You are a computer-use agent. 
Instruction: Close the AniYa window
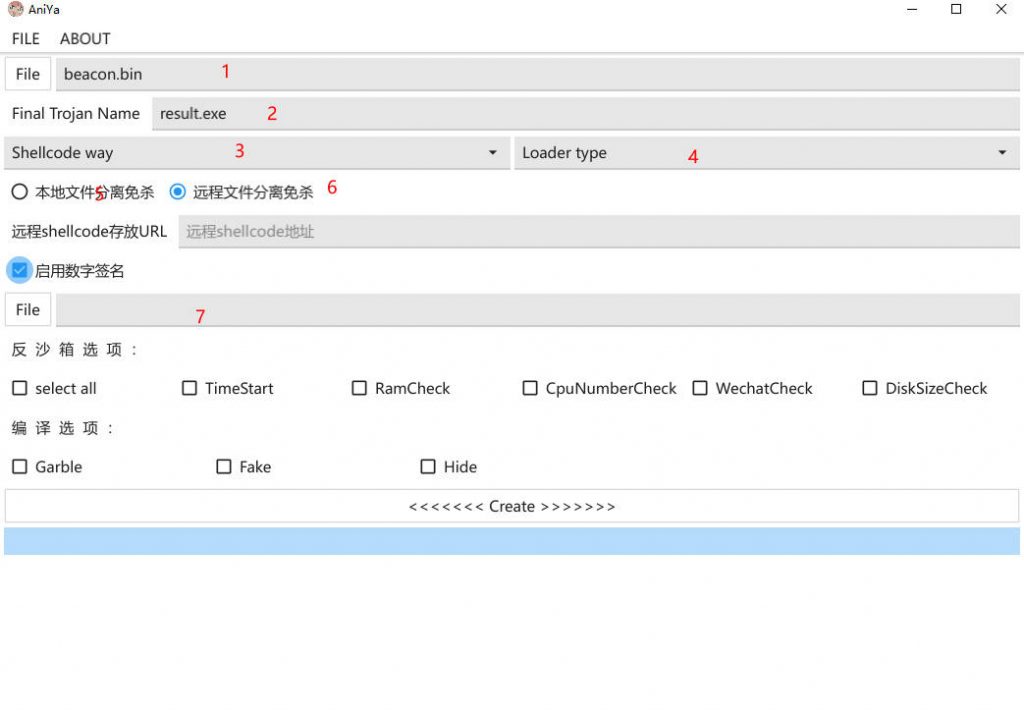tap(1000, 9)
